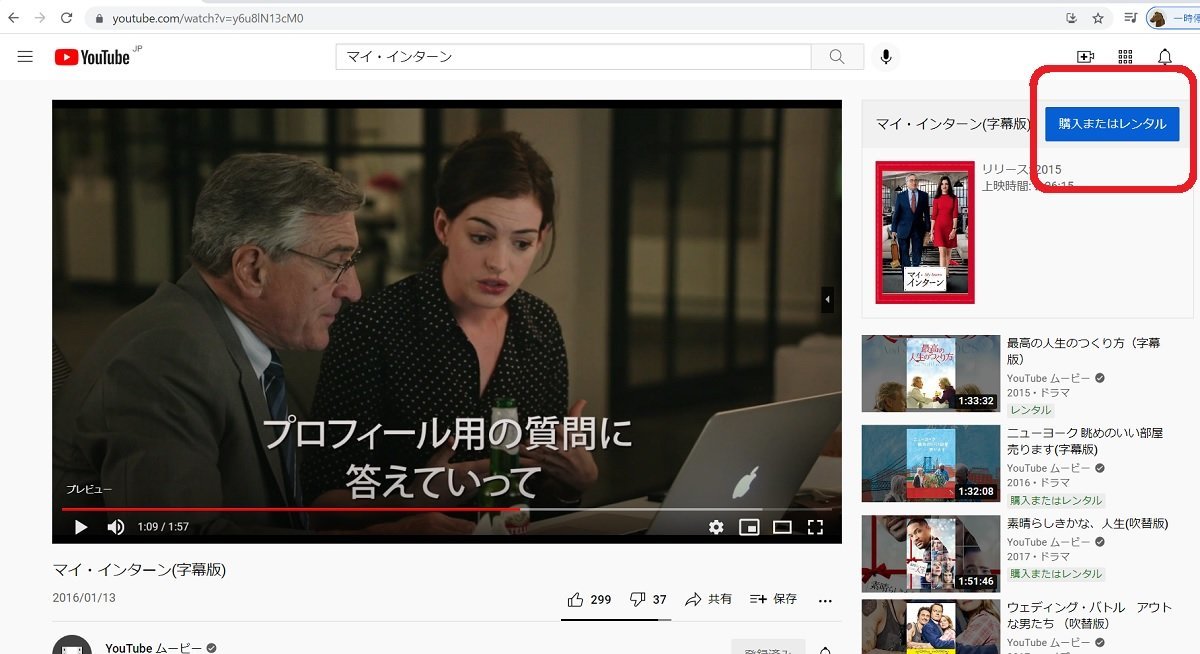The height and width of the screenshot is (654, 1200).
Task: Click the search magnifier button
Action: 837,57
